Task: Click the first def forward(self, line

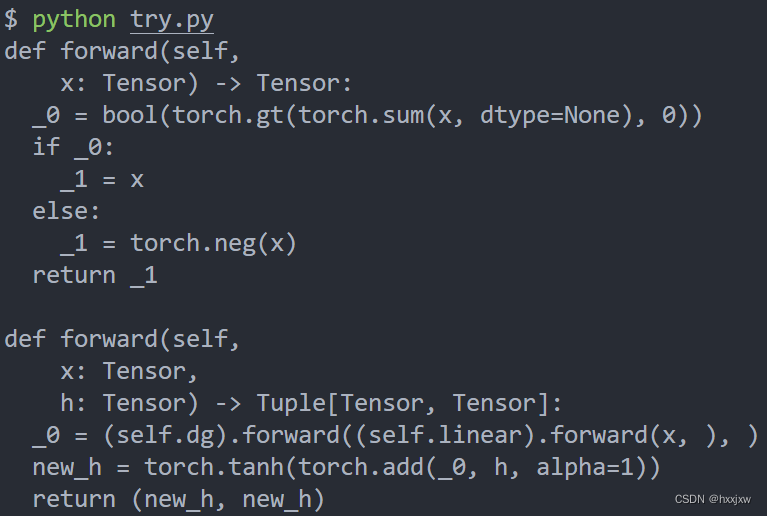Action: (x=122, y=51)
